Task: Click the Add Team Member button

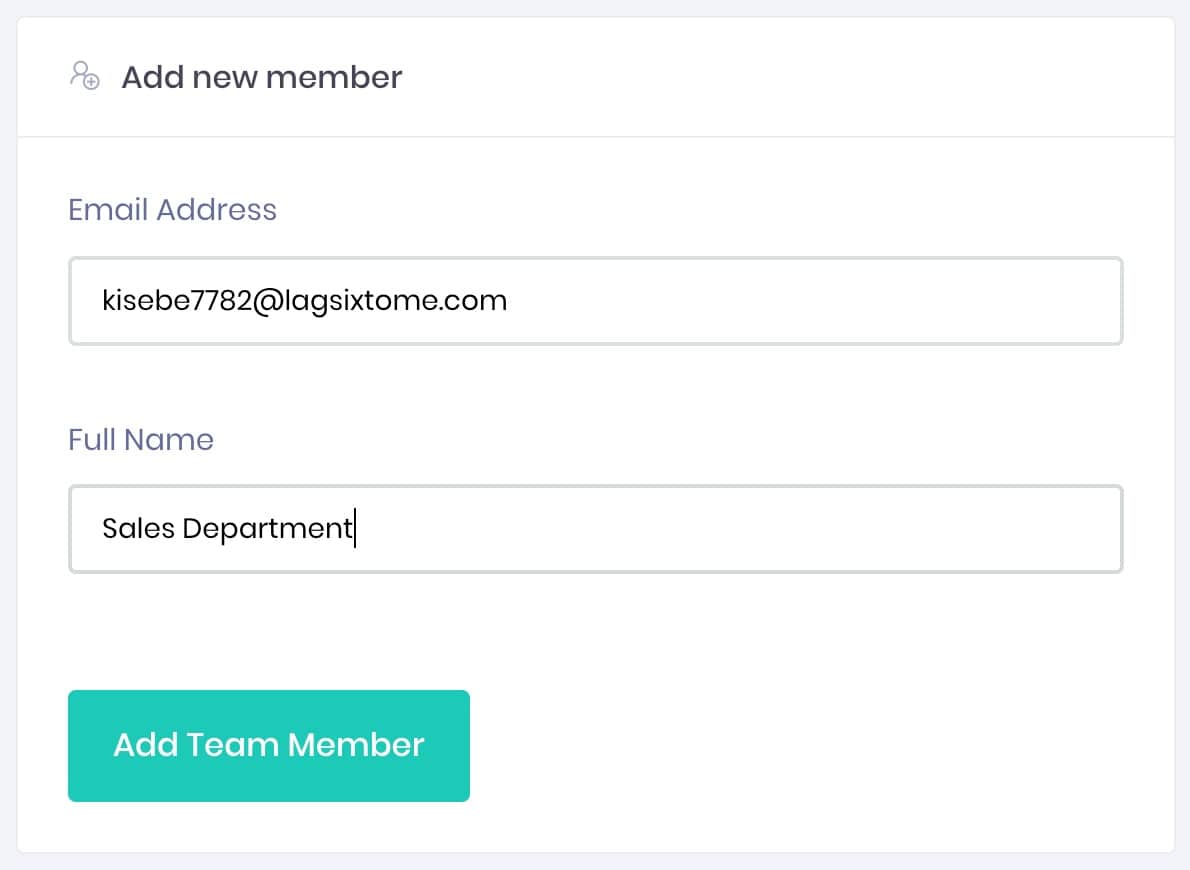Action: coord(269,745)
